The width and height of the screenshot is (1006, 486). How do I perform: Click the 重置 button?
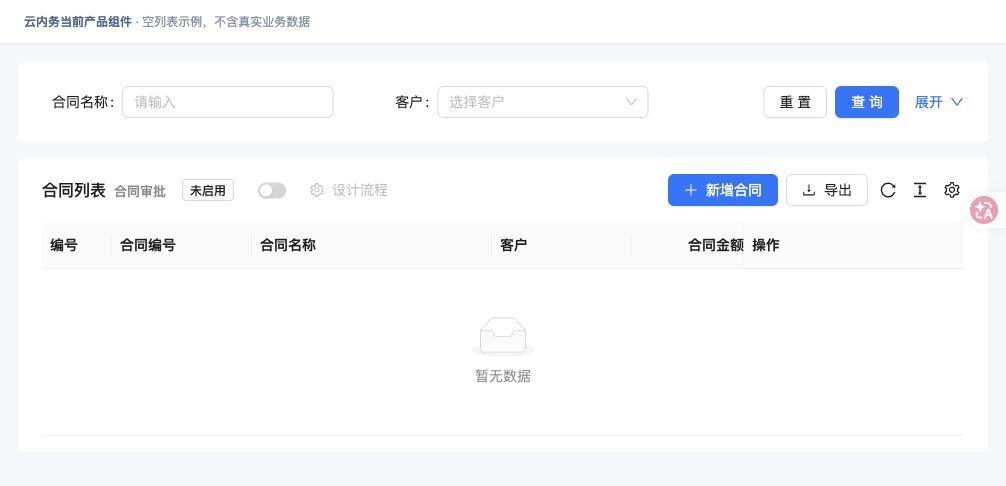(x=795, y=102)
